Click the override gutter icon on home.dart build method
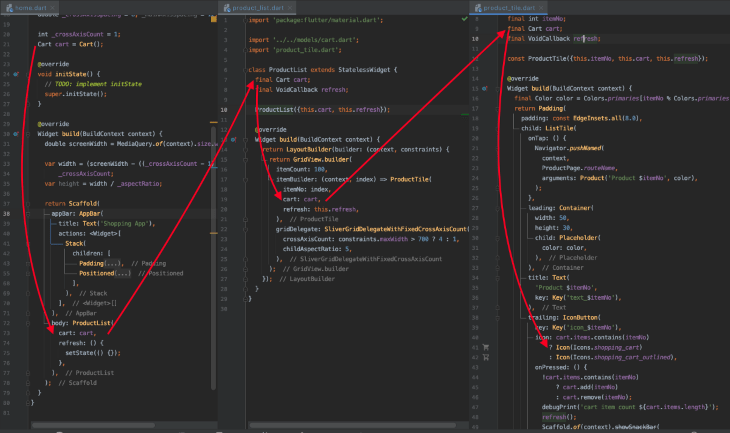730x433 pixels. click(x=16, y=134)
